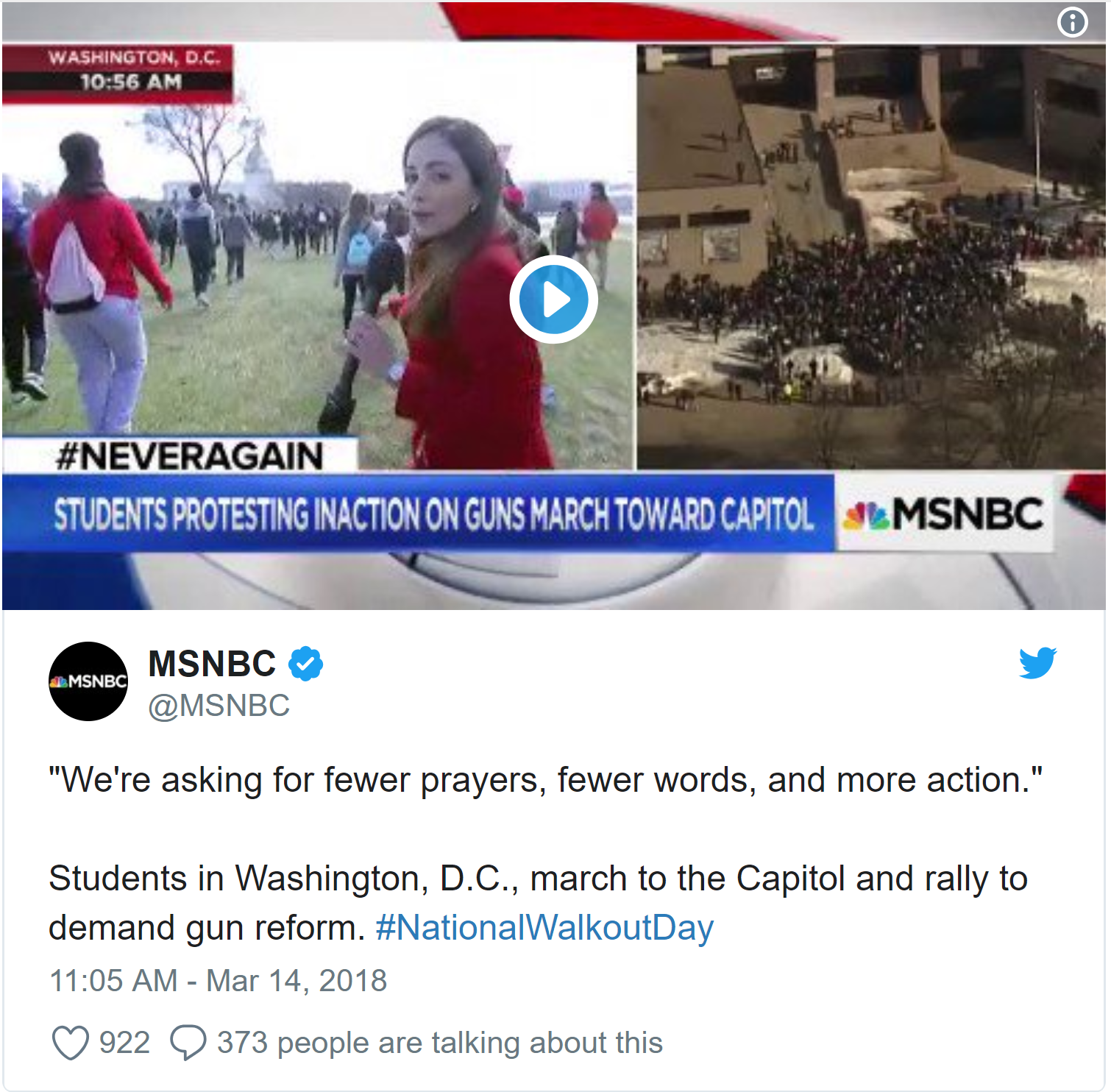Like the tweet with heart icon

point(71,1043)
